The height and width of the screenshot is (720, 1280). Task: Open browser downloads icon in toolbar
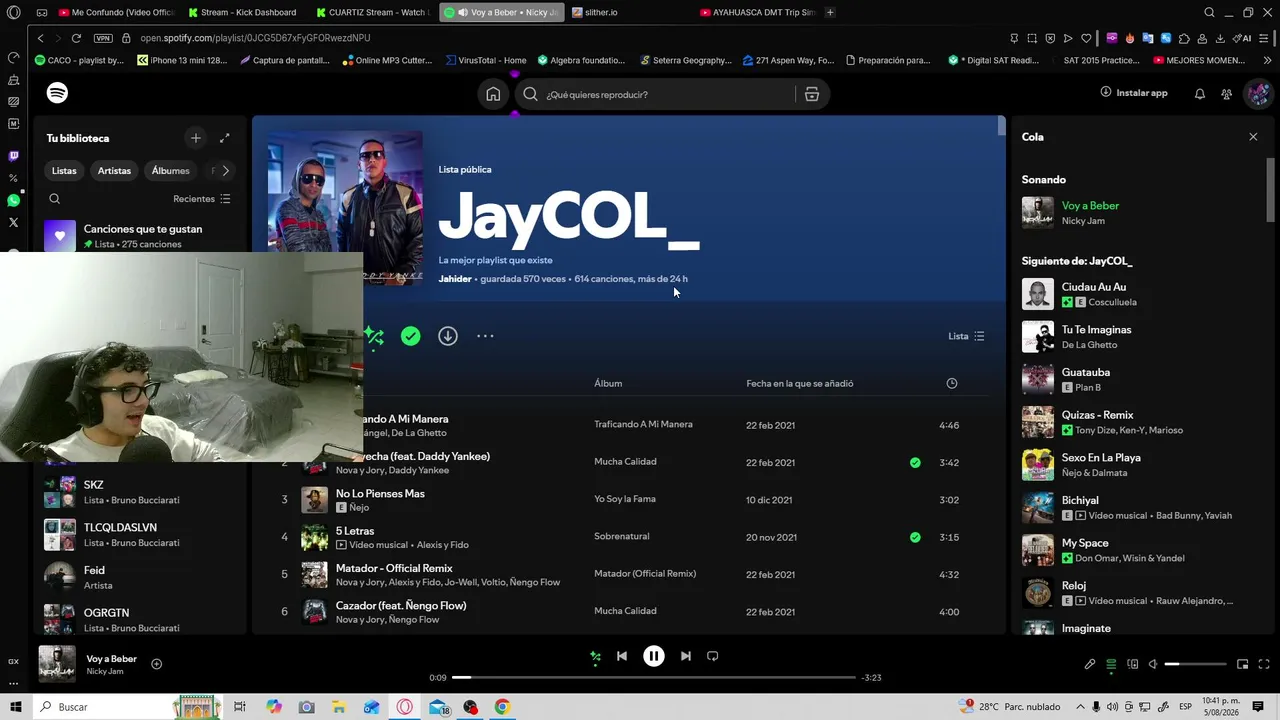coord(1220,38)
